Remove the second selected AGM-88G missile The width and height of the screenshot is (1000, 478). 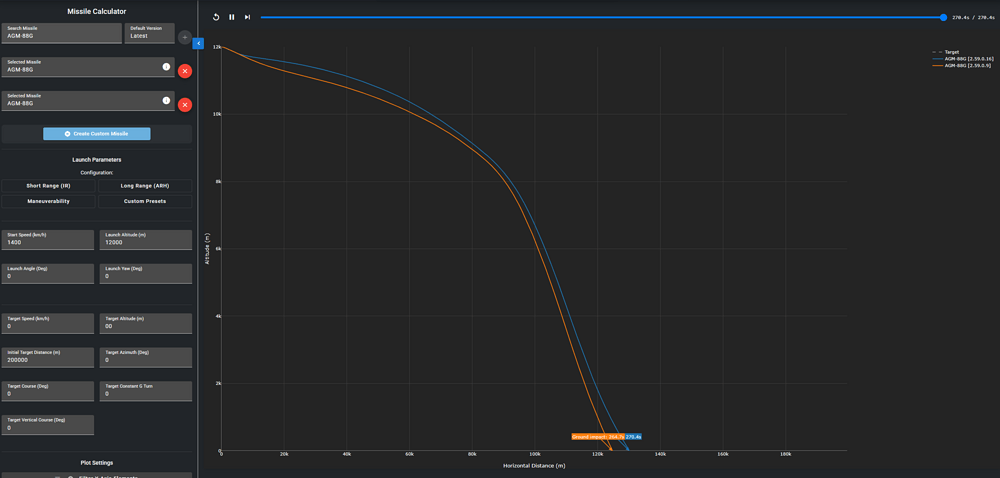tap(185, 105)
